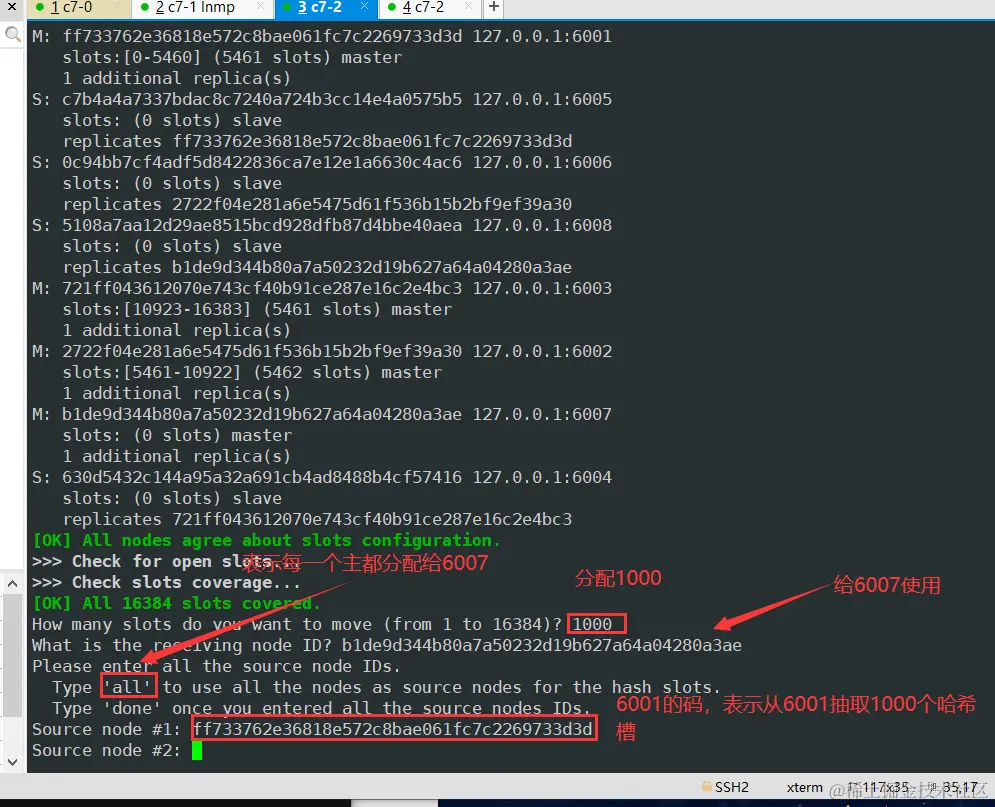The image size is (995, 807).
Task: Click the master line ending 127.0.0.1:6001
Action: tap(322, 36)
